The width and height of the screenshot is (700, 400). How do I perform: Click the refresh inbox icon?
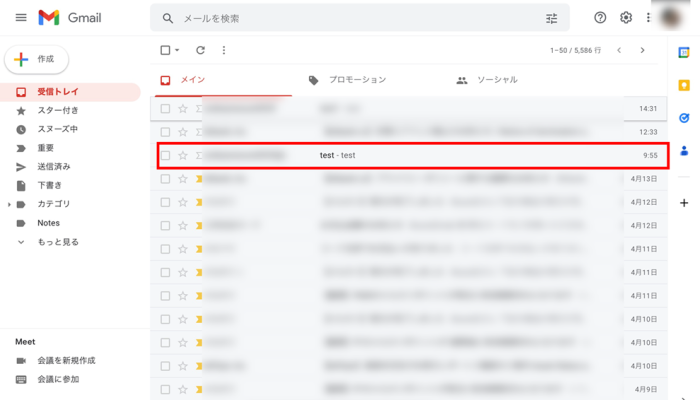tap(200, 50)
